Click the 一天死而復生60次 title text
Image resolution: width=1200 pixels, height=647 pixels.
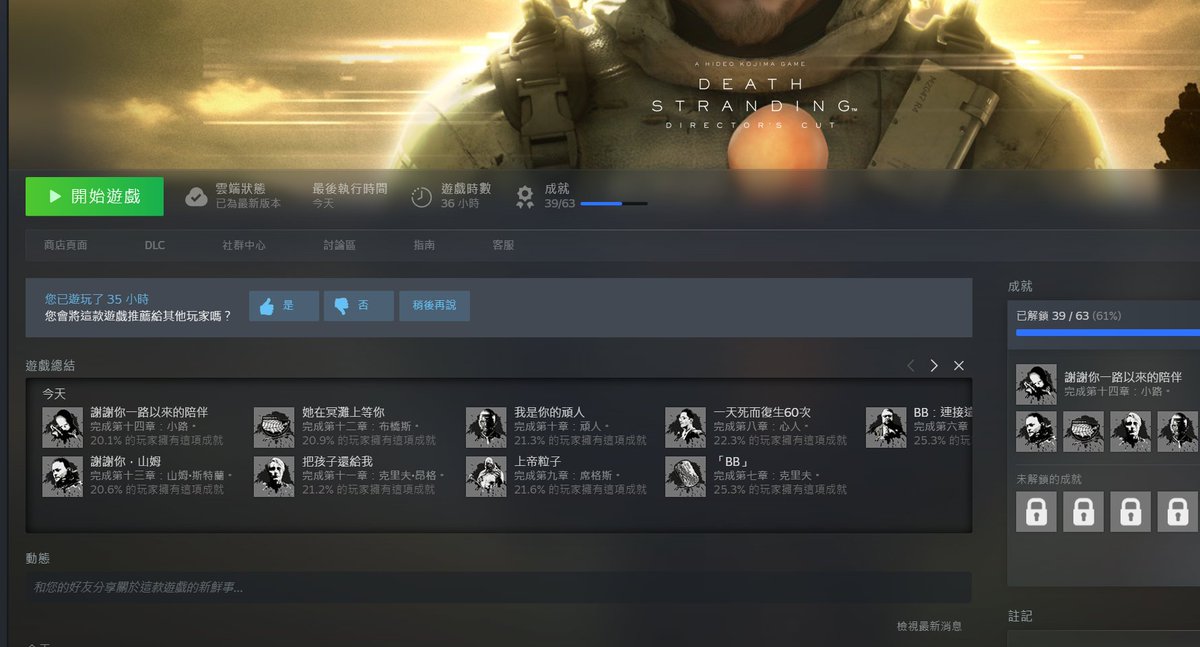point(762,412)
